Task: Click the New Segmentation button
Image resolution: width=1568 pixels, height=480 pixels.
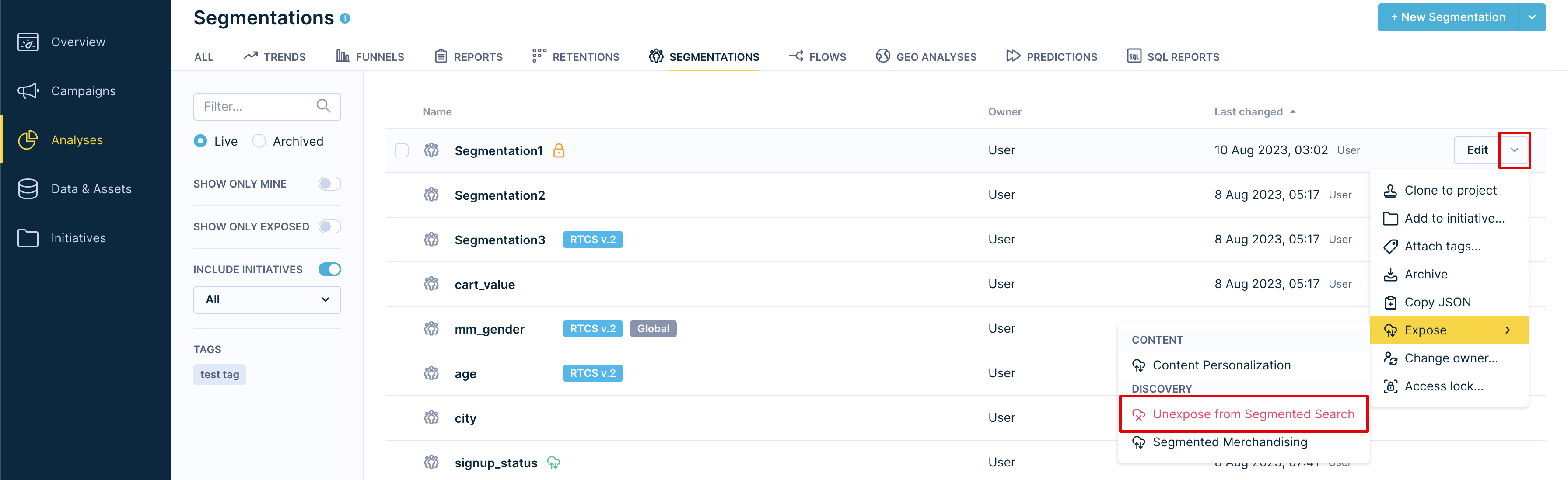Action: (x=1448, y=17)
